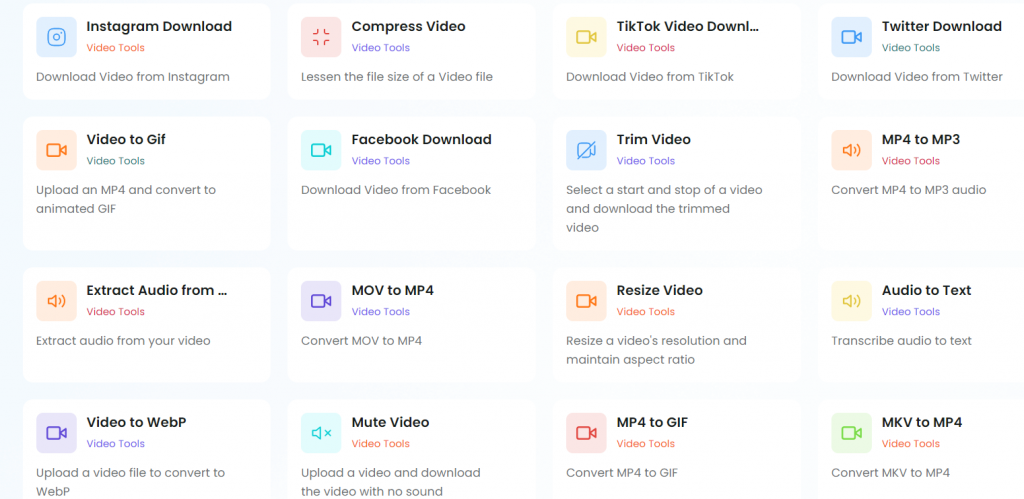The image size is (1024, 499).
Task: Click the Compress Video arrows icon
Action: (321, 37)
